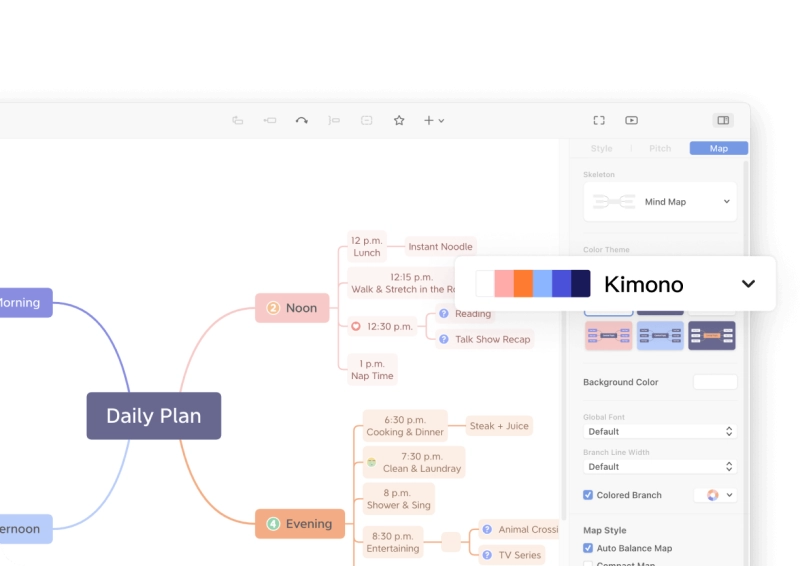Image resolution: width=800 pixels, height=566 pixels.
Task: Start Pitch presentation play icon
Action: 631,120
